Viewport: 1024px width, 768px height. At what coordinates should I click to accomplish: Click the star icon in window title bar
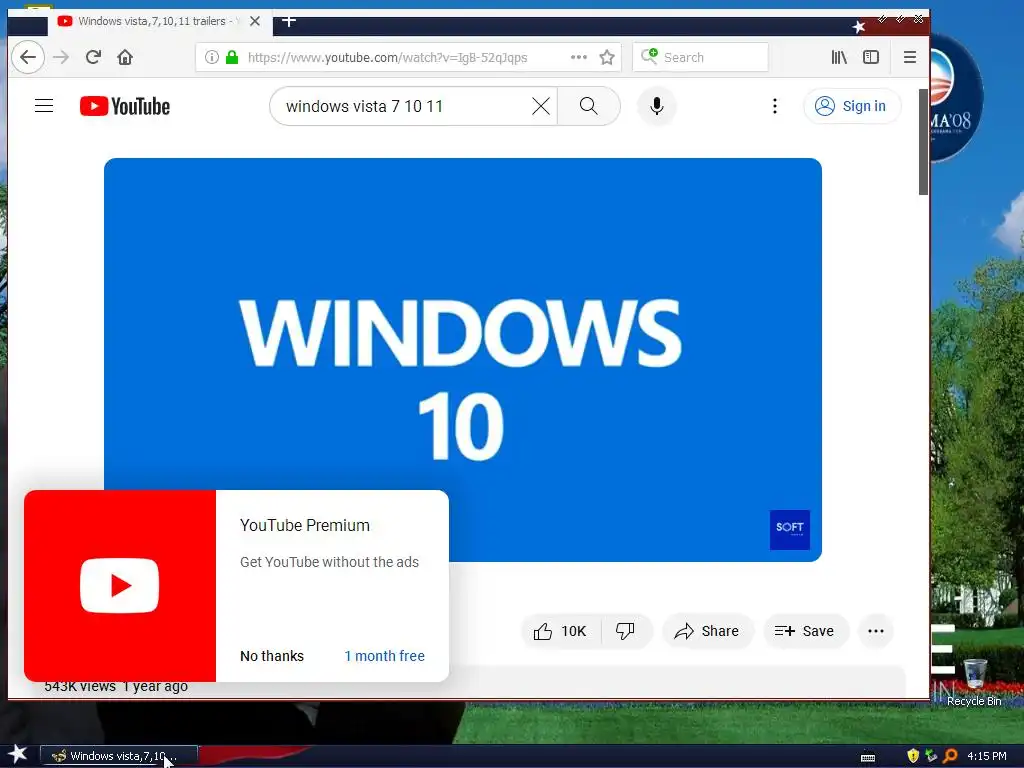coord(859,26)
